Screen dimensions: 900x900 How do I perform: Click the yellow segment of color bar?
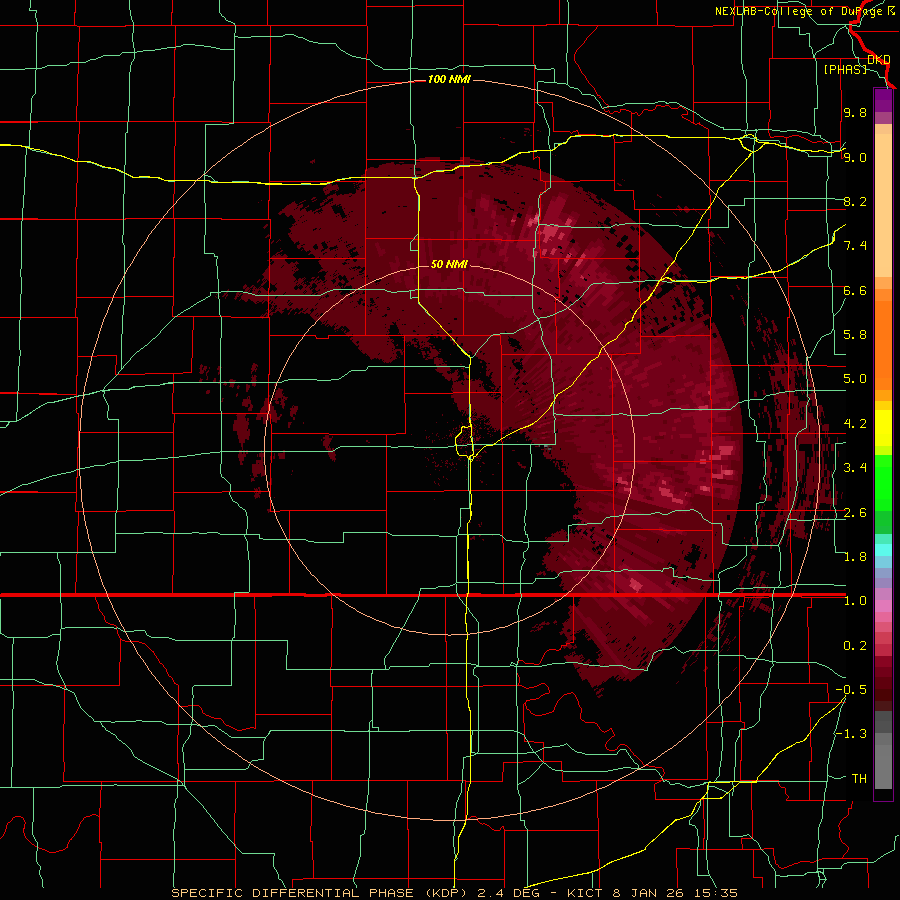[x=883, y=428]
